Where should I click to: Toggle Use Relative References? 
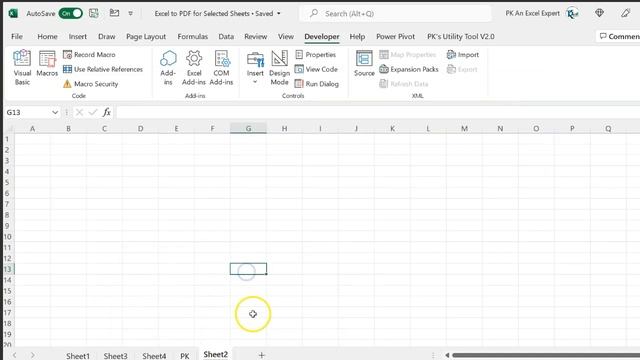(103, 69)
